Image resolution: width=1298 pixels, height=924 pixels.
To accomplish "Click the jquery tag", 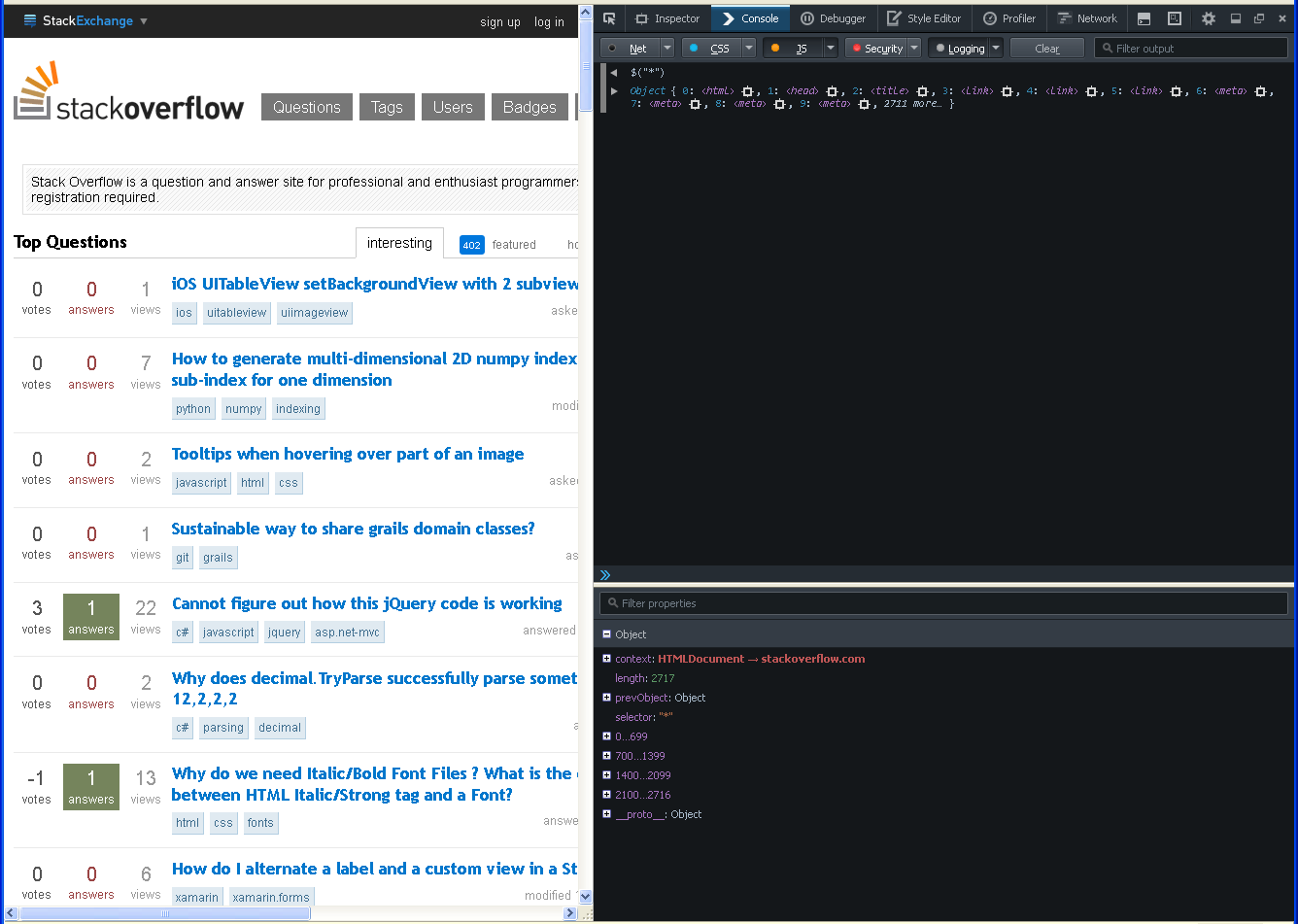I will (x=285, y=633).
